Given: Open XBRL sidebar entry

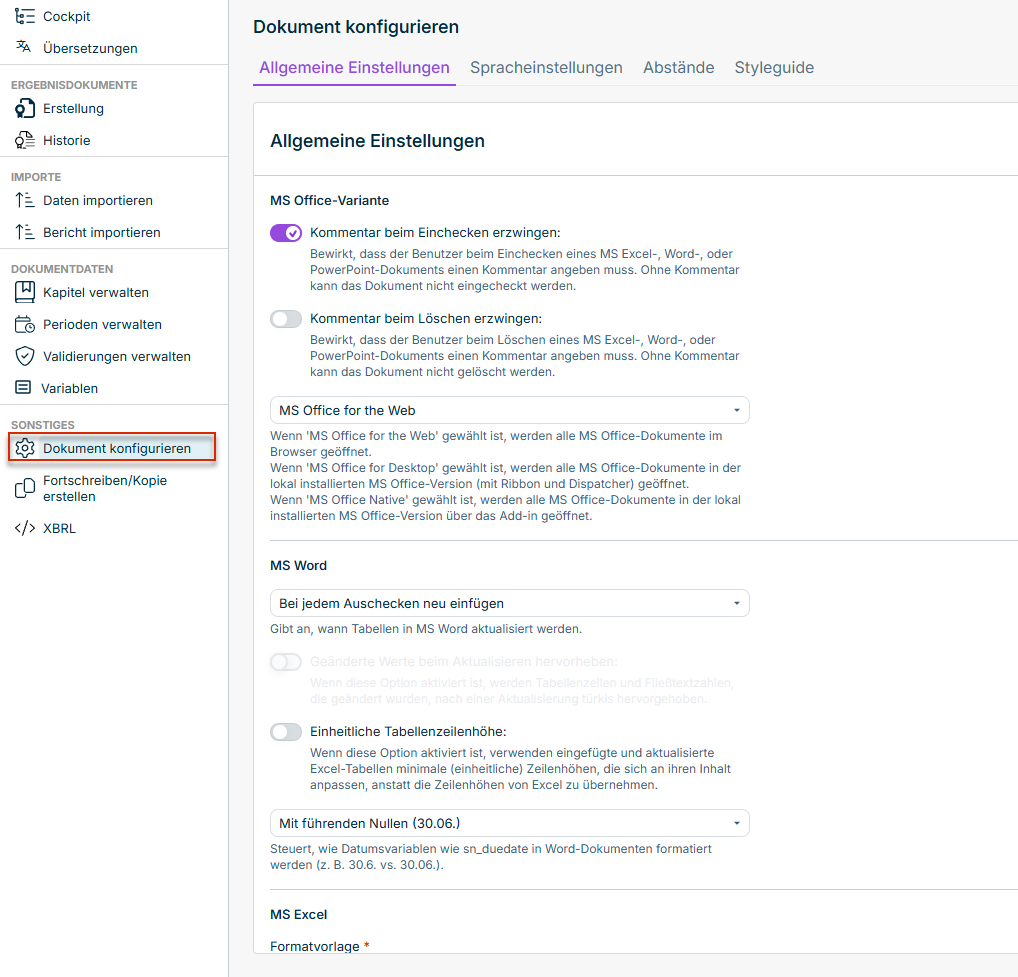Looking at the screenshot, I should coord(59,528).
